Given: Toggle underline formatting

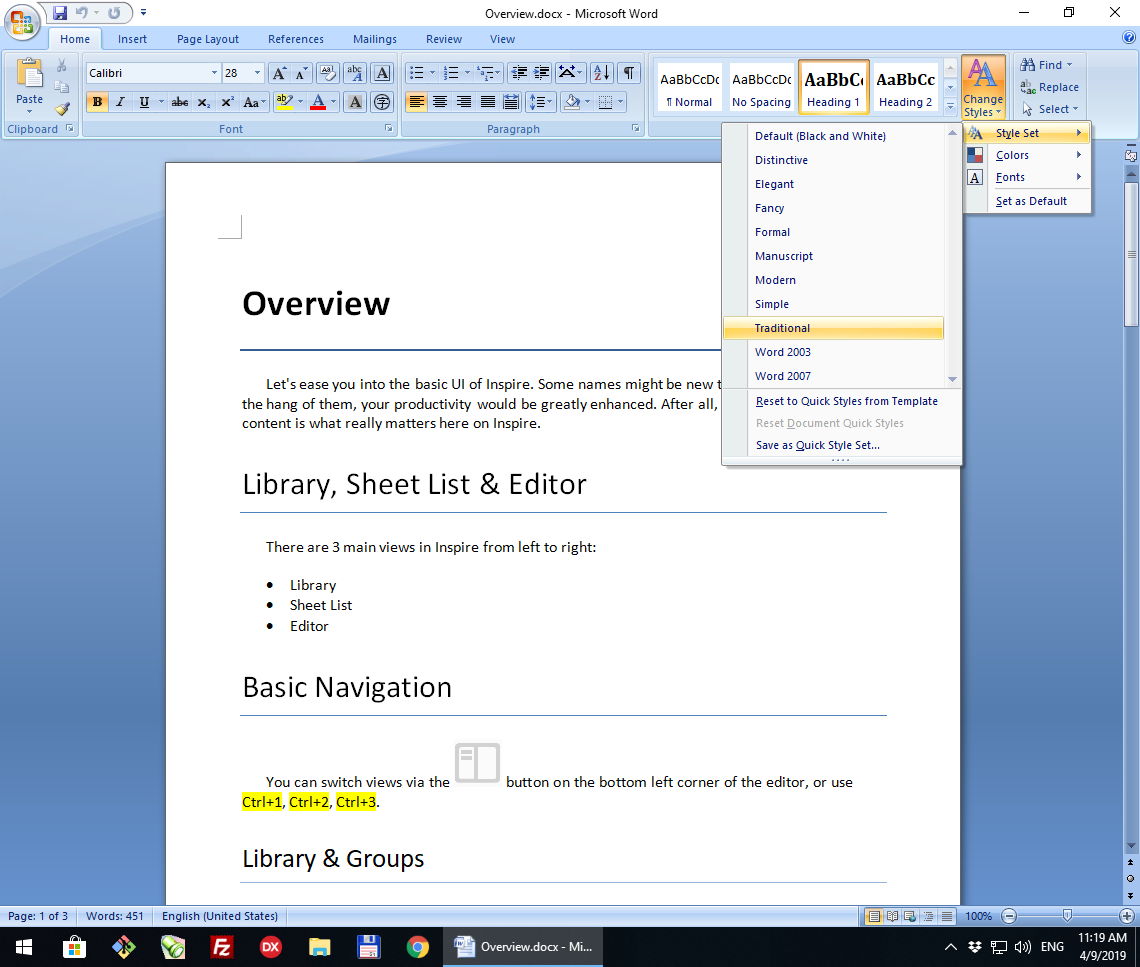Looking at the screenshot, I should pyautogui.click(x=144, y=103).
